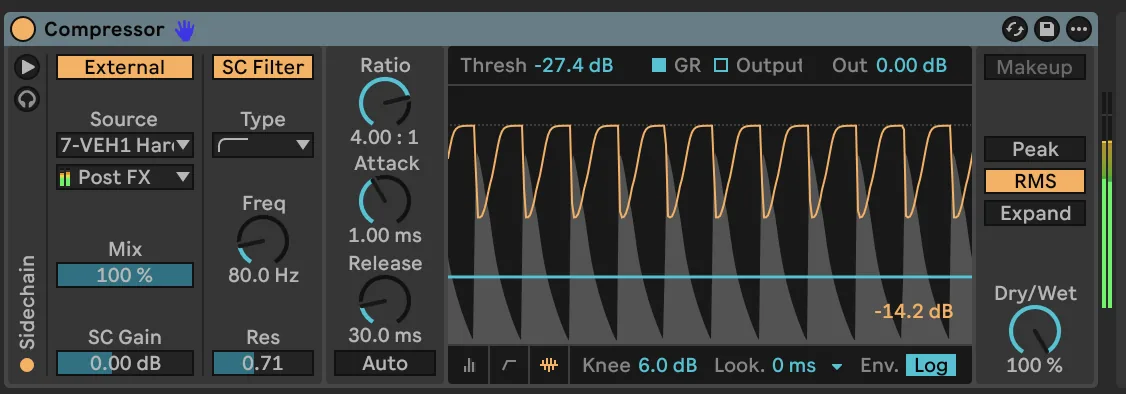Image resolution: width=1126 pixels, height=394 pixels.
Task: Click the Freq knob at 80.0 Hz
Action: (263, 240)
